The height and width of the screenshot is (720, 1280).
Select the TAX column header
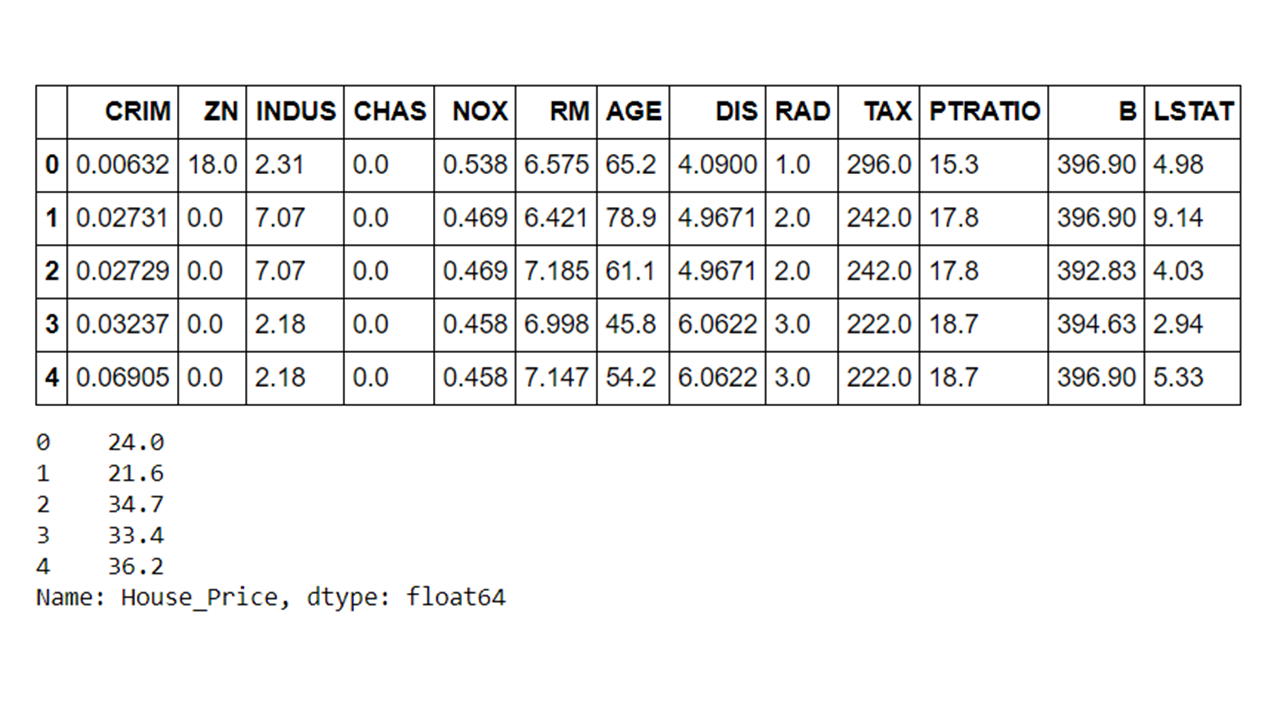[x=888, y=111]
